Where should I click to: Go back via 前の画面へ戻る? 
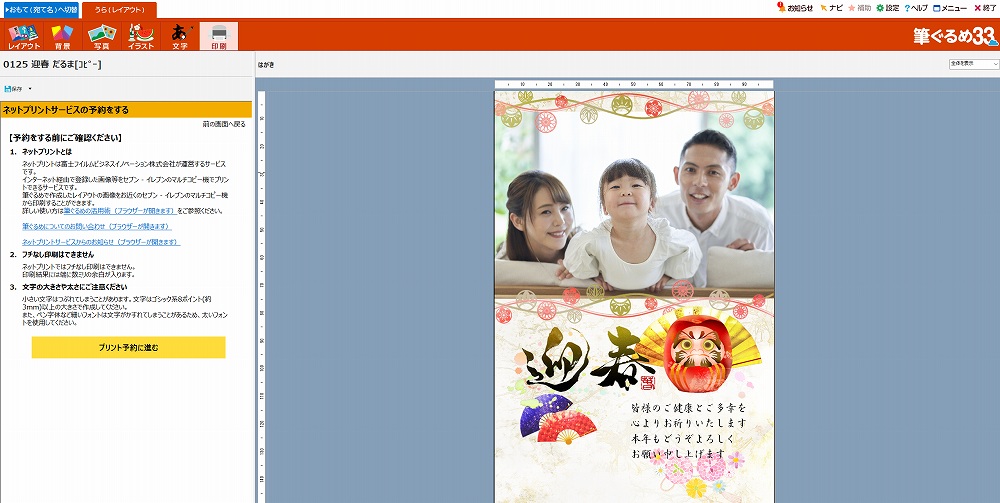pos(223,125)
